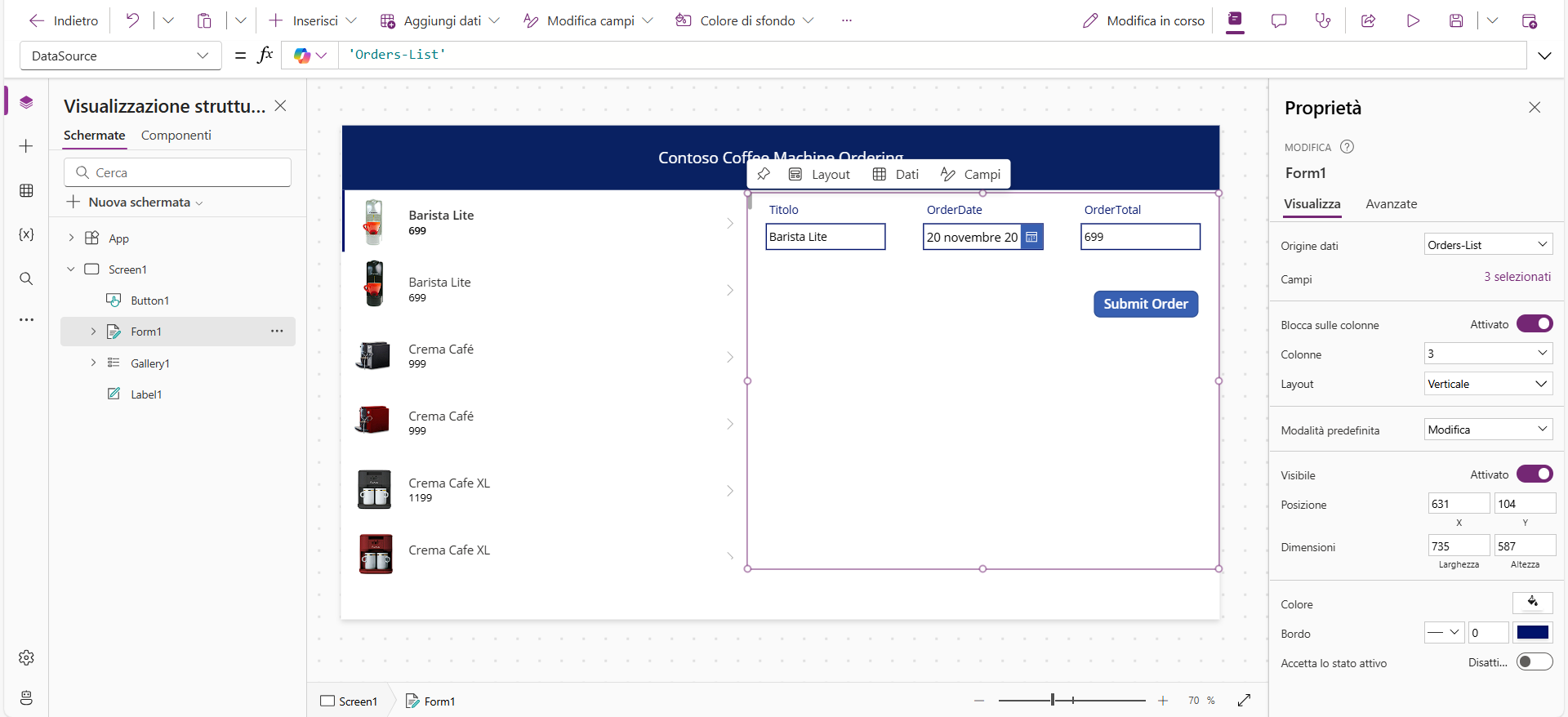Select Label1 in the tree view
The image size is (1568, 717).
tap(146, 394)
